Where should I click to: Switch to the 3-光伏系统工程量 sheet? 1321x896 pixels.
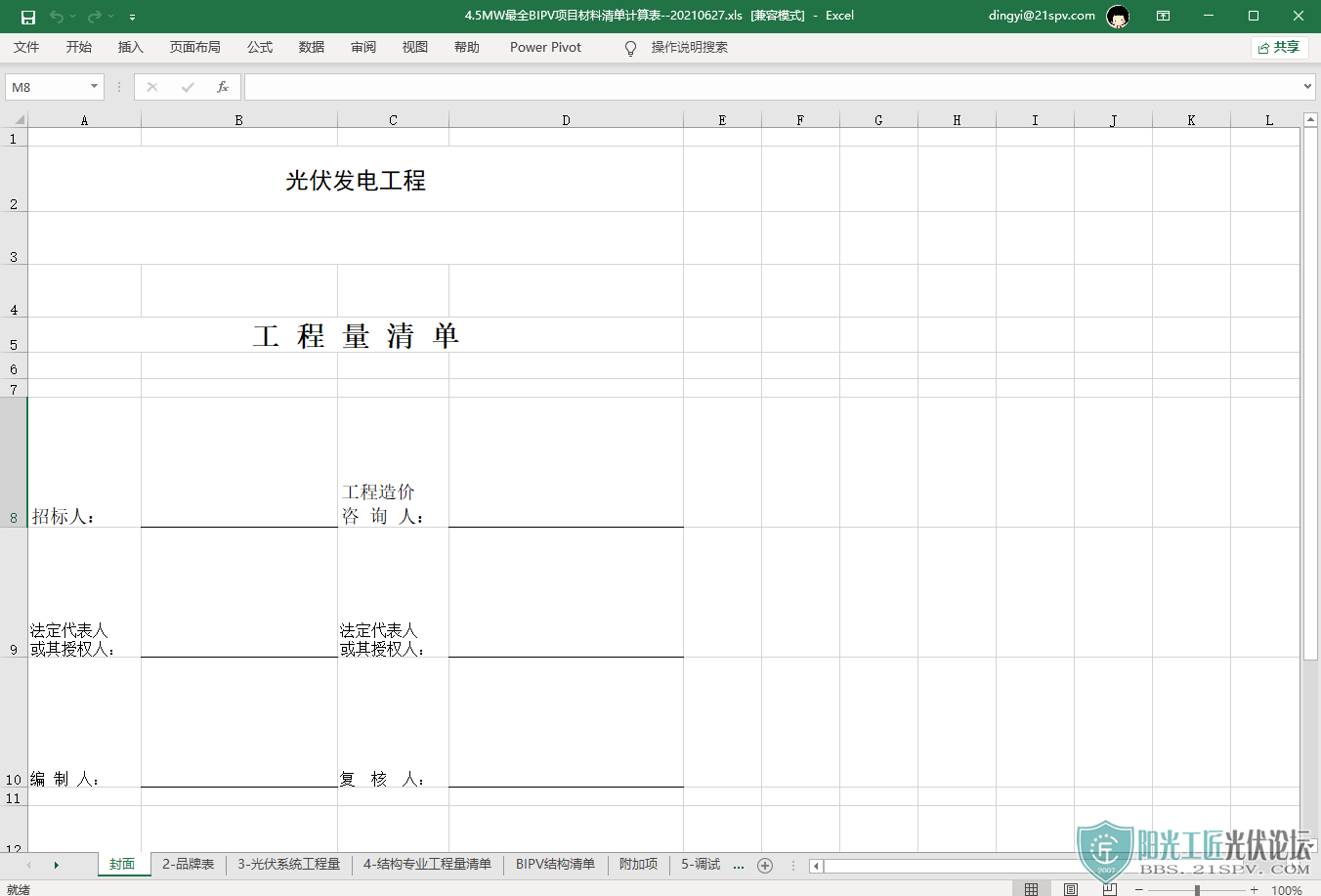click(x=289, y=864)
